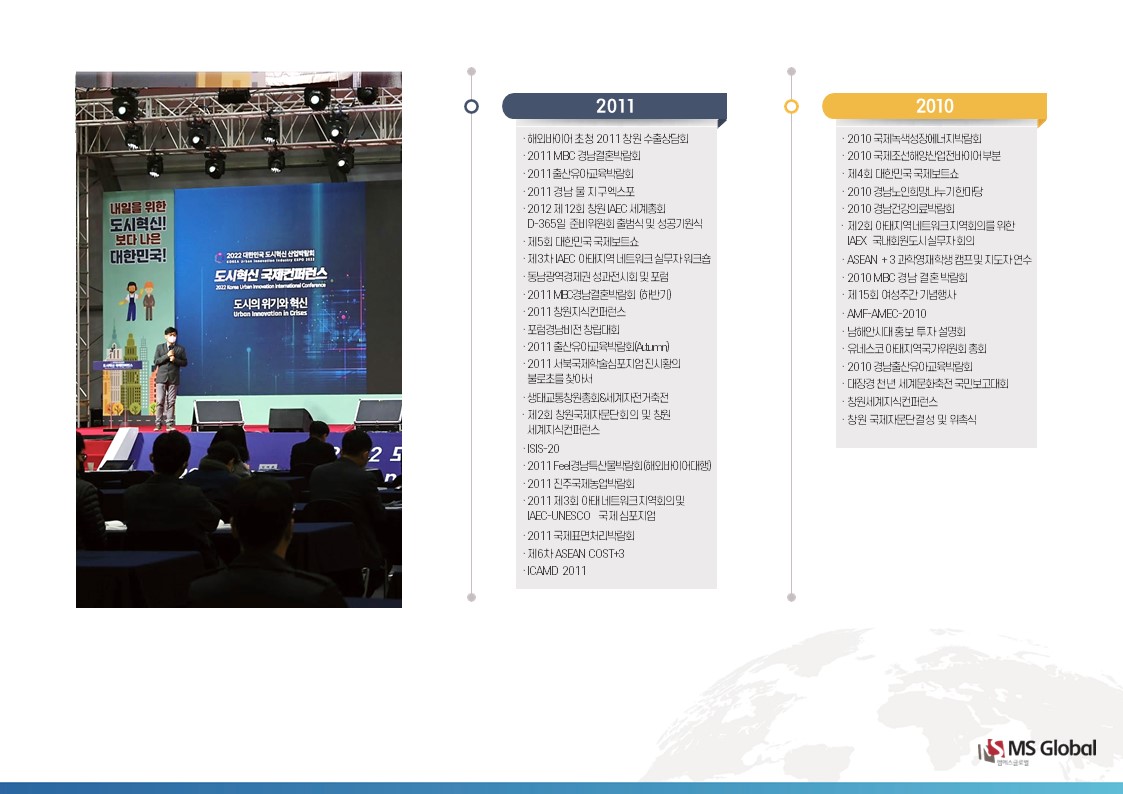The image size is (1123, 794).
Task: Select '2010 국제녹색성장에너지박람회'
Action: pyautogui.click(x=915, y=139)
